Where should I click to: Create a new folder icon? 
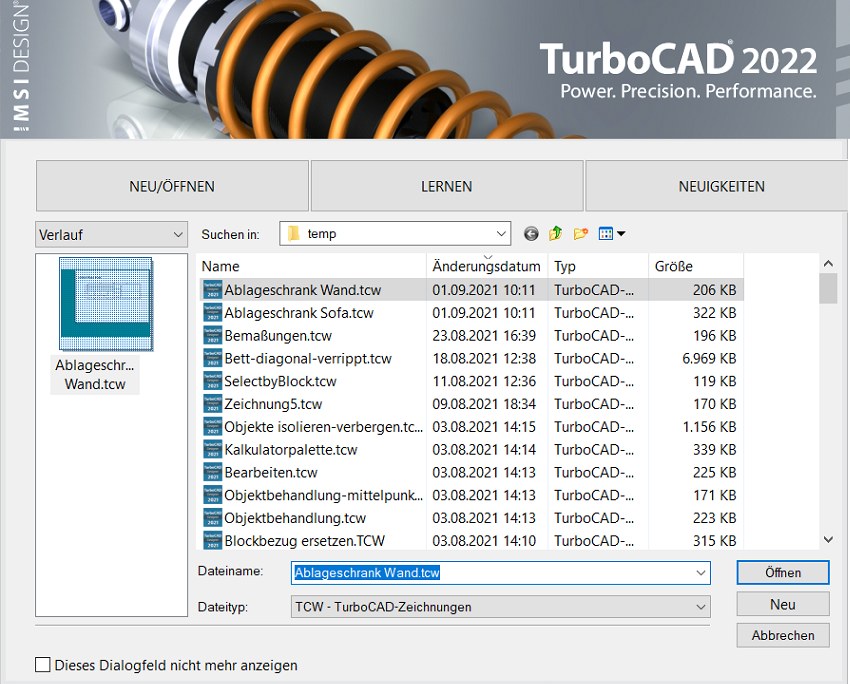[x=581, y=234]
